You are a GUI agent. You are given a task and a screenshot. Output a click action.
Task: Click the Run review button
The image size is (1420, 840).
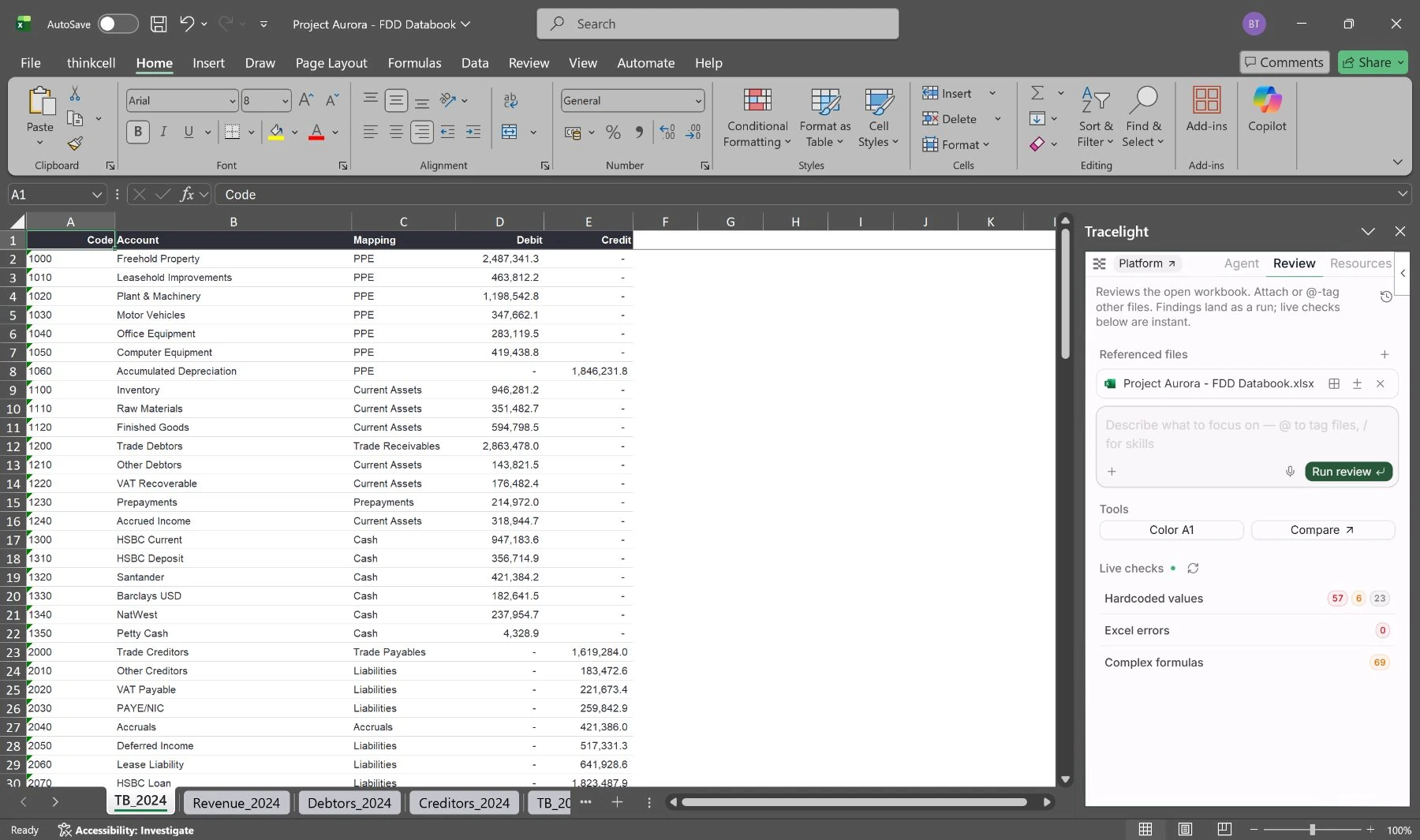(x=1348, y=472)
